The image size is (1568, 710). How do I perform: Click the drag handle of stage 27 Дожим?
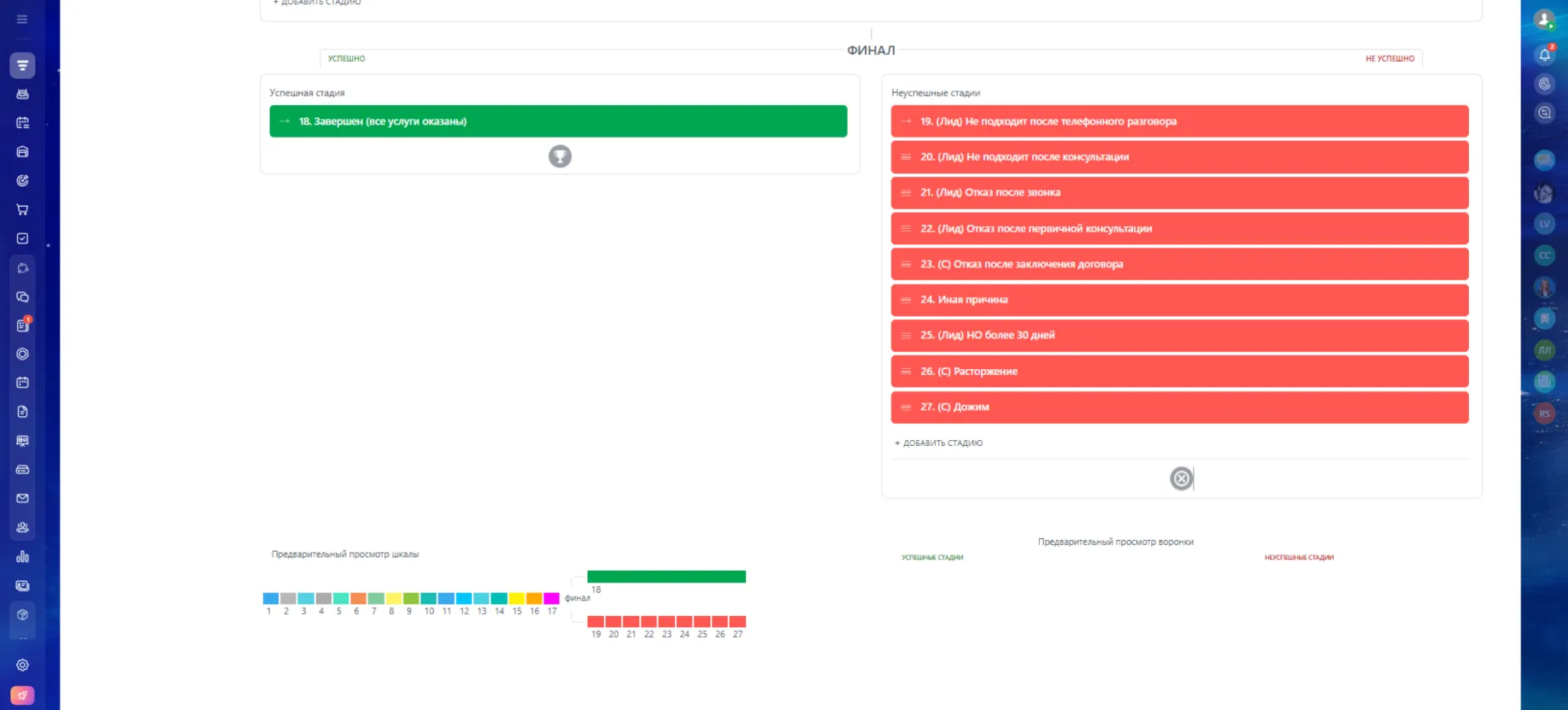[906, 408]
